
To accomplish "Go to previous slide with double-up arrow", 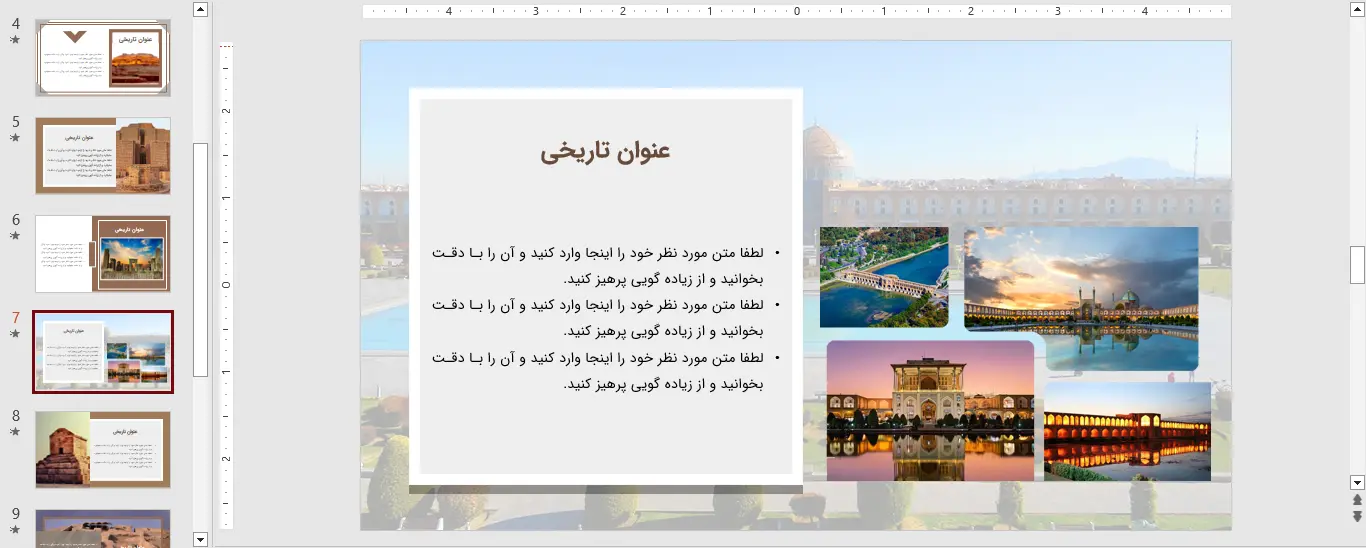I will [x=1357, y=499].
